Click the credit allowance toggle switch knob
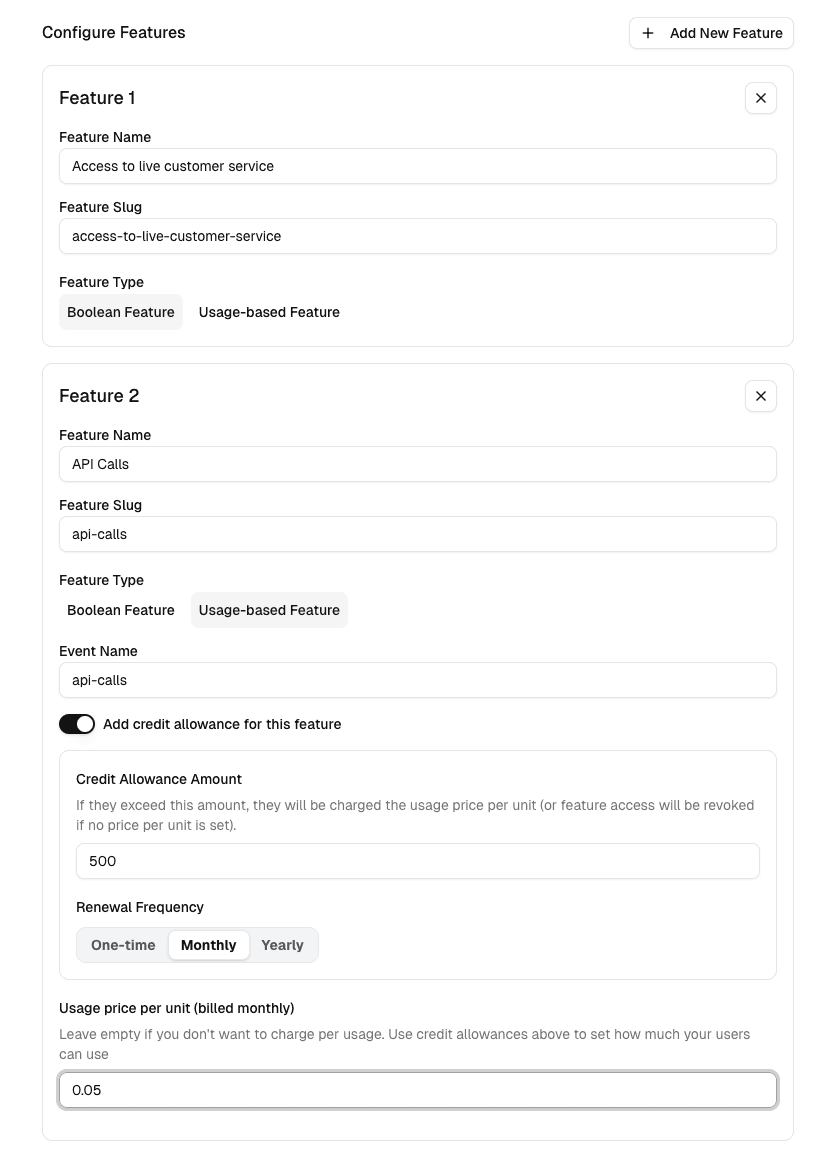The height and width of the screenshot is (1162, 819). [x=85, y=723]
